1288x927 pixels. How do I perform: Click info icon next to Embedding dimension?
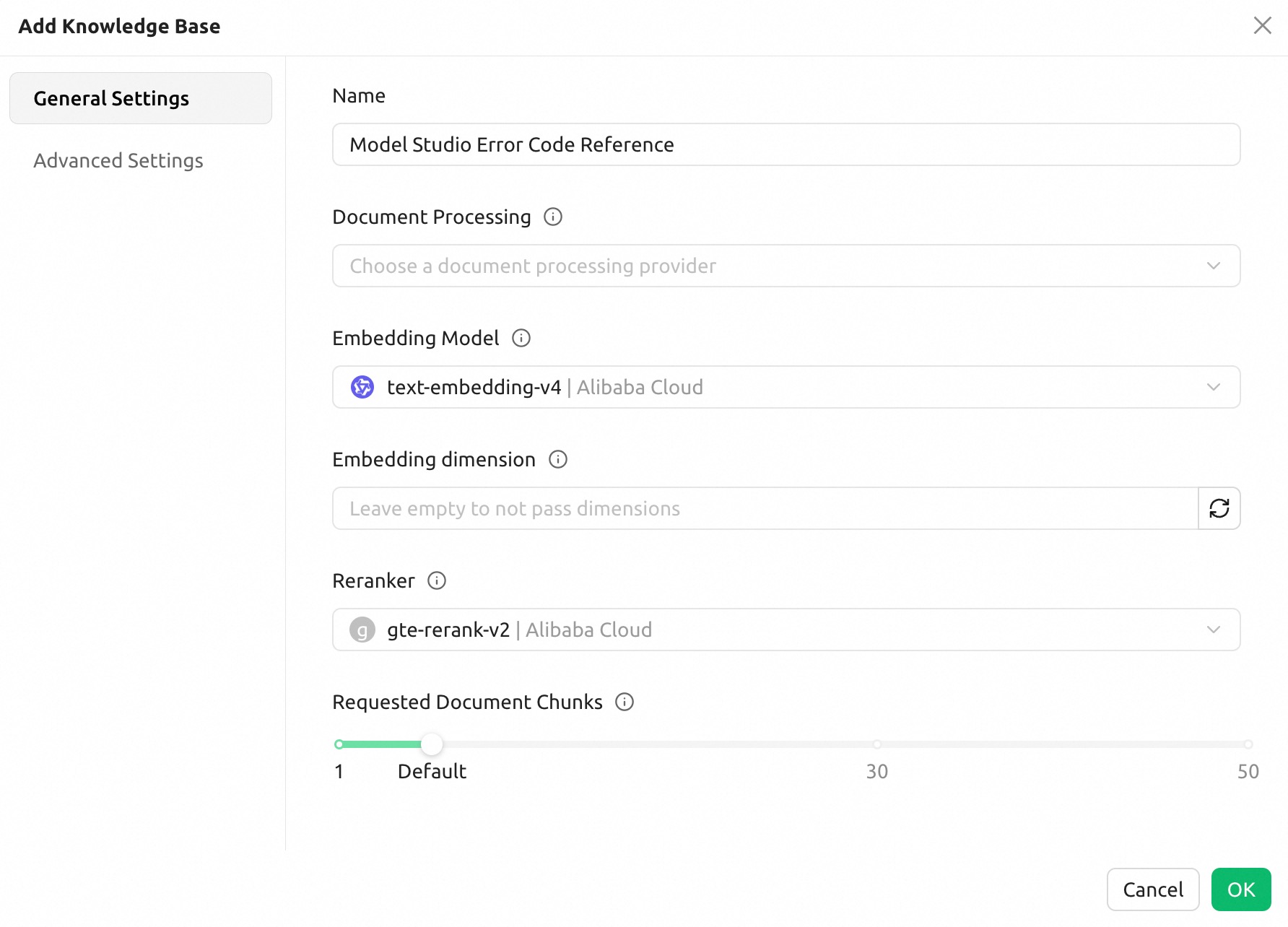pos(558,459)
